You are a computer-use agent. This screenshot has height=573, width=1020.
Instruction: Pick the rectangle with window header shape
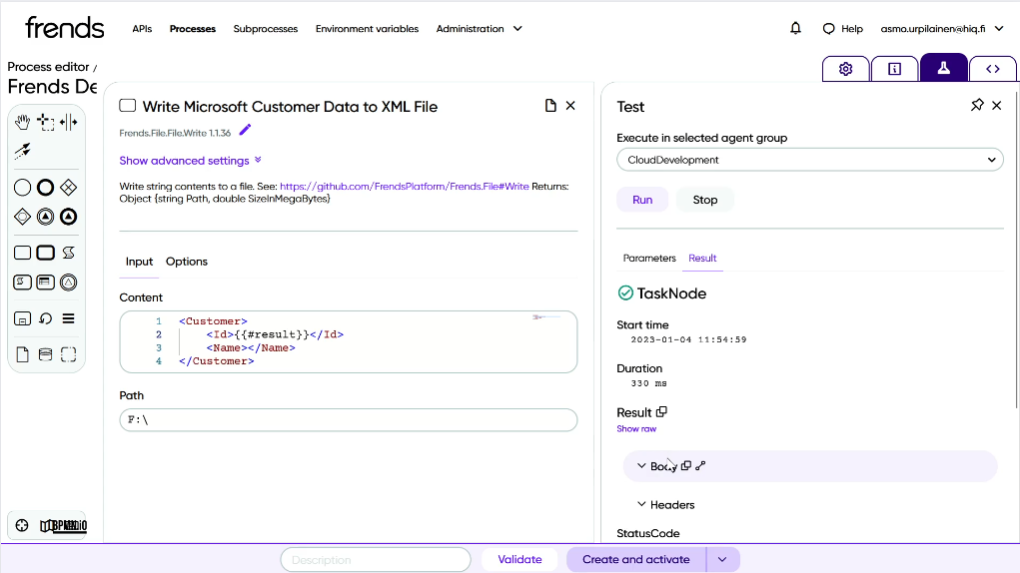(46, 282)
